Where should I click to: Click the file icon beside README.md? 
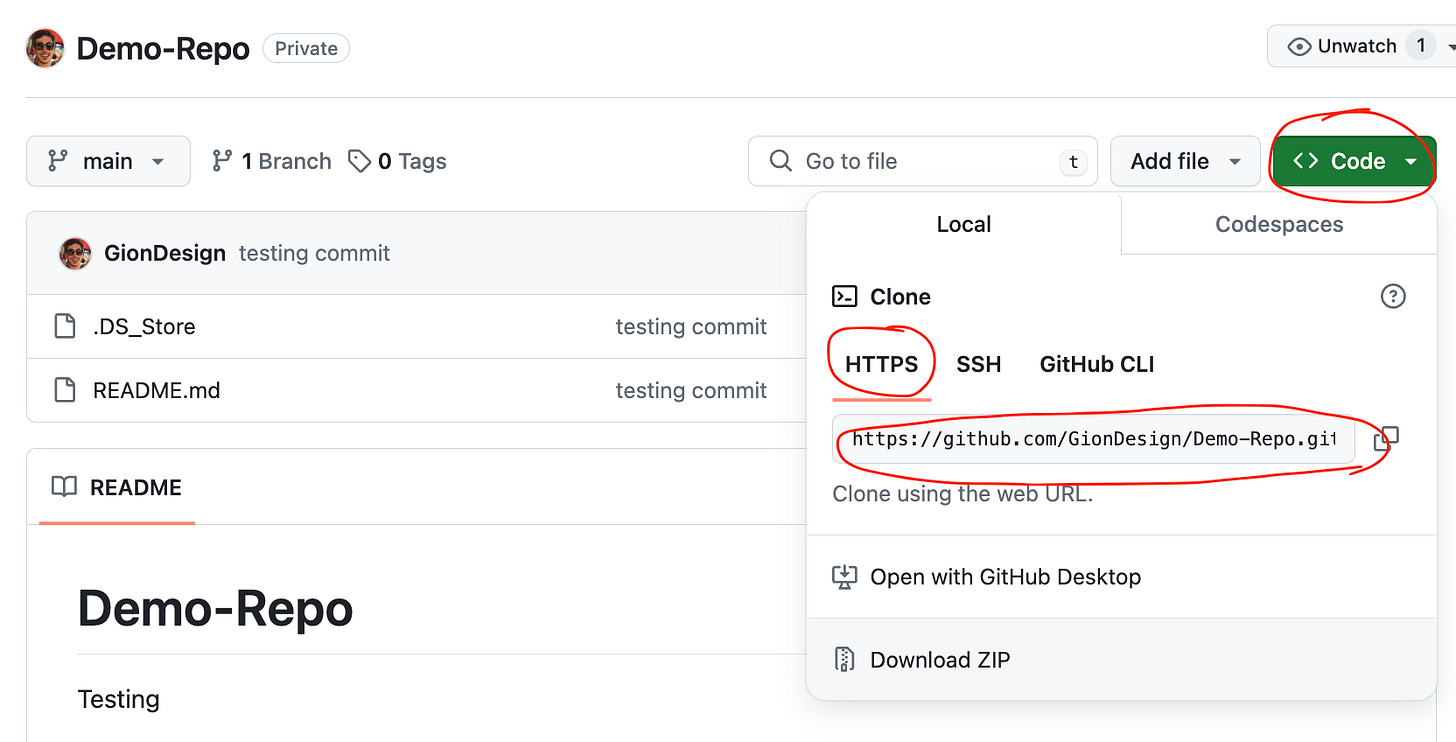pyautogui.click(x=65, y=390)
